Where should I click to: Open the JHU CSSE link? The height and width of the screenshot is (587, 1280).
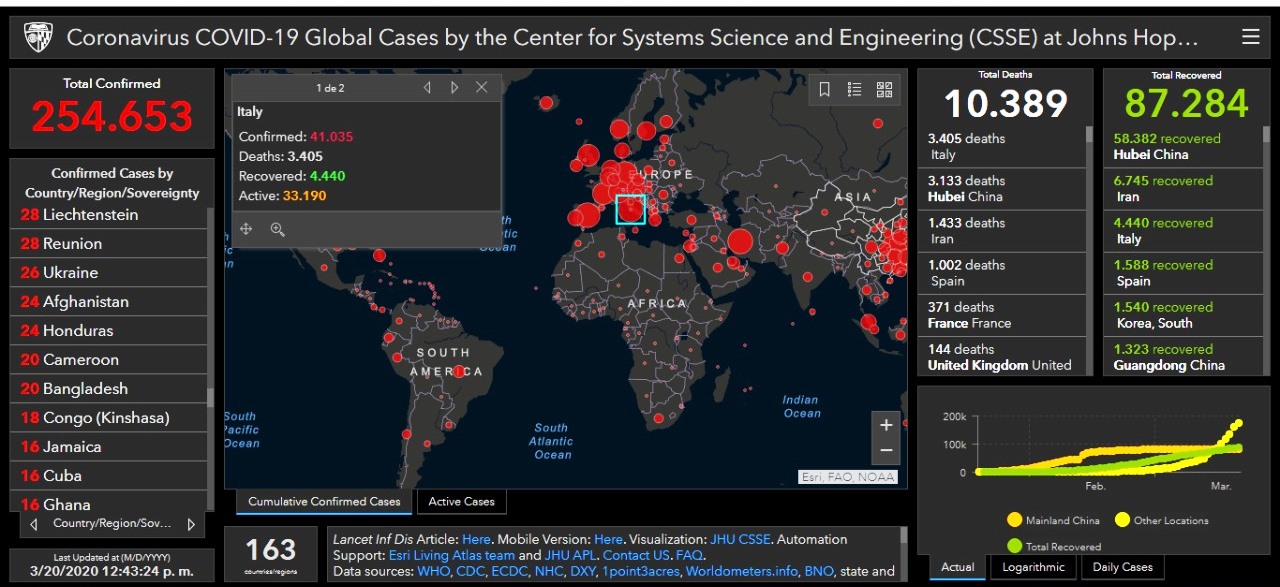pos(740,539)
